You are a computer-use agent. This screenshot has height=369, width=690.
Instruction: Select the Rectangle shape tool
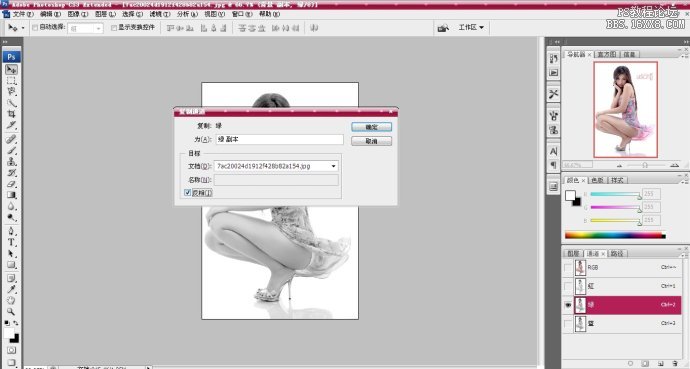pyautogui.click(x=11, y=265)
